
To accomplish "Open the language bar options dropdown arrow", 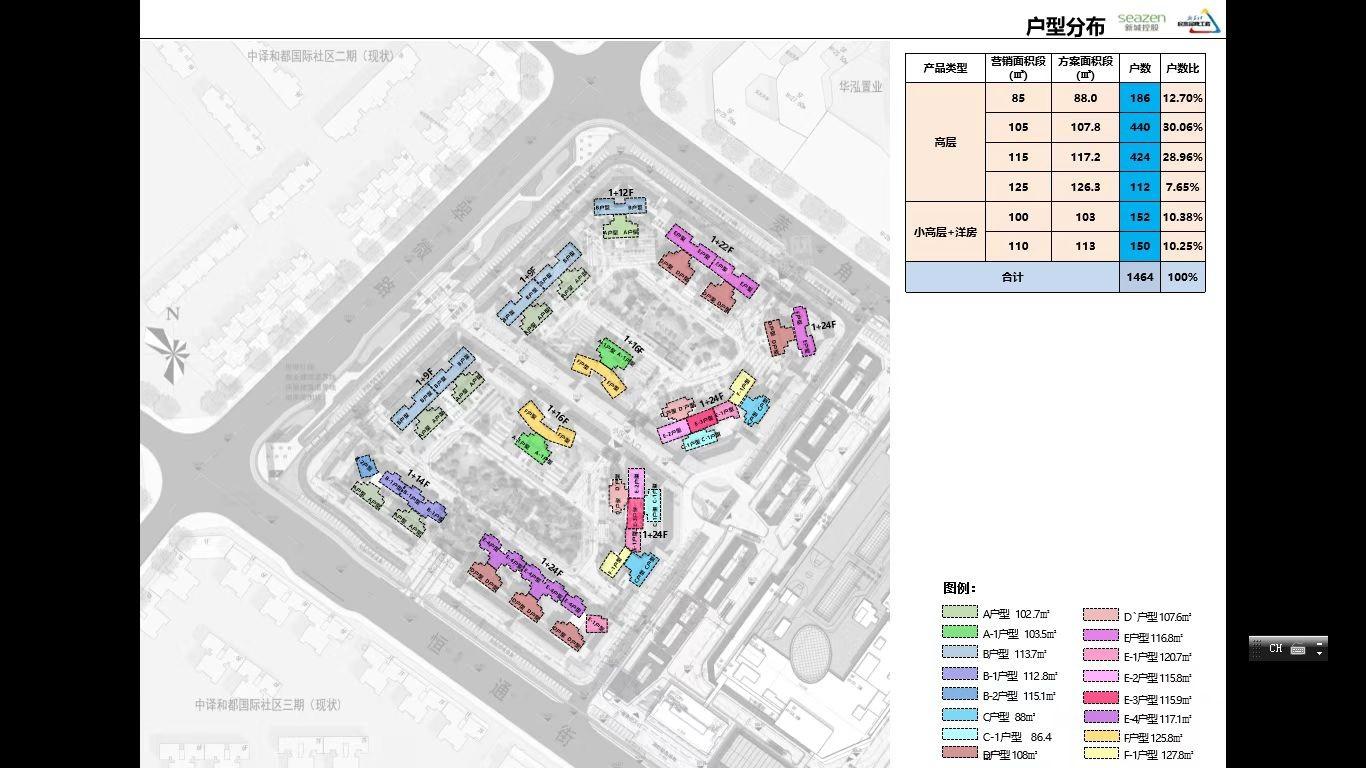I will point(1320,653).
